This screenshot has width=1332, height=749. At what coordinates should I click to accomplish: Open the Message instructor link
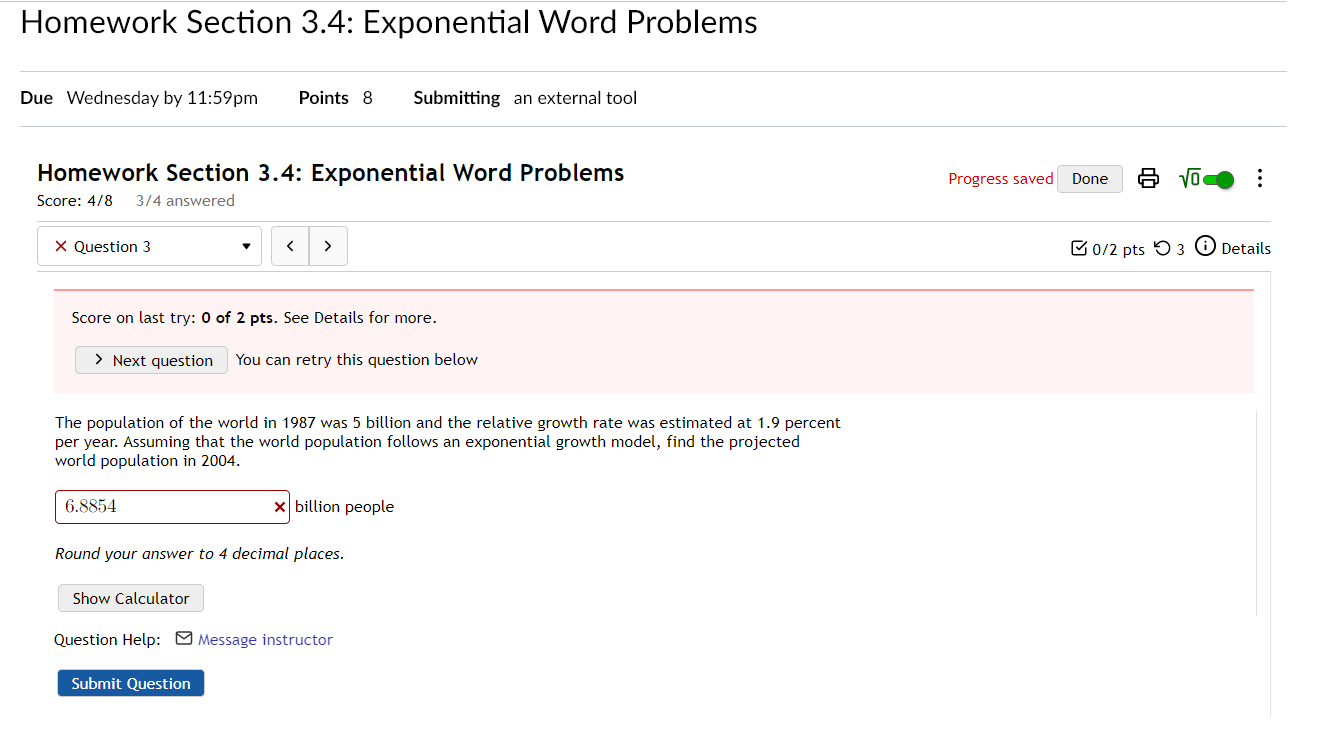264,639
